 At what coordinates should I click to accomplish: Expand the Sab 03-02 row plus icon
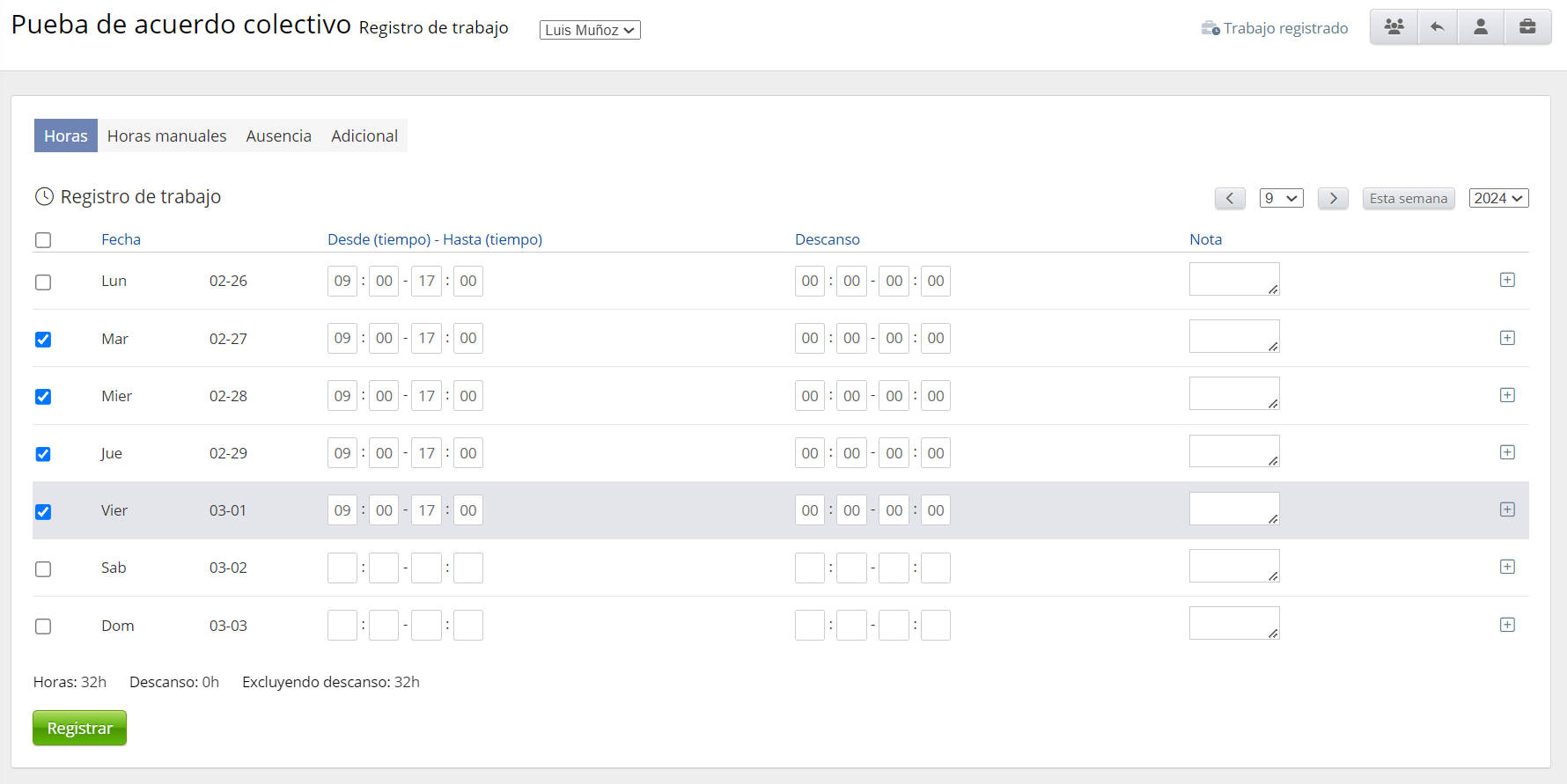point(1507,567)
